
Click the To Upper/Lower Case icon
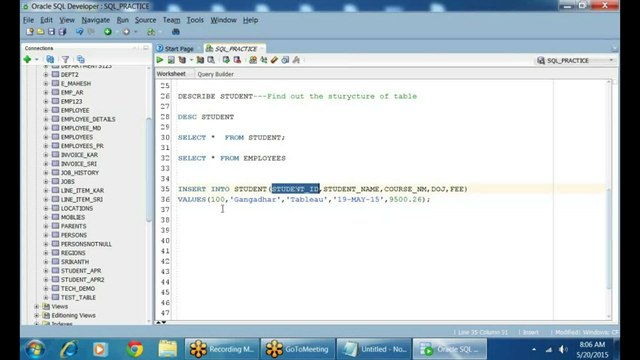[264, 60]
